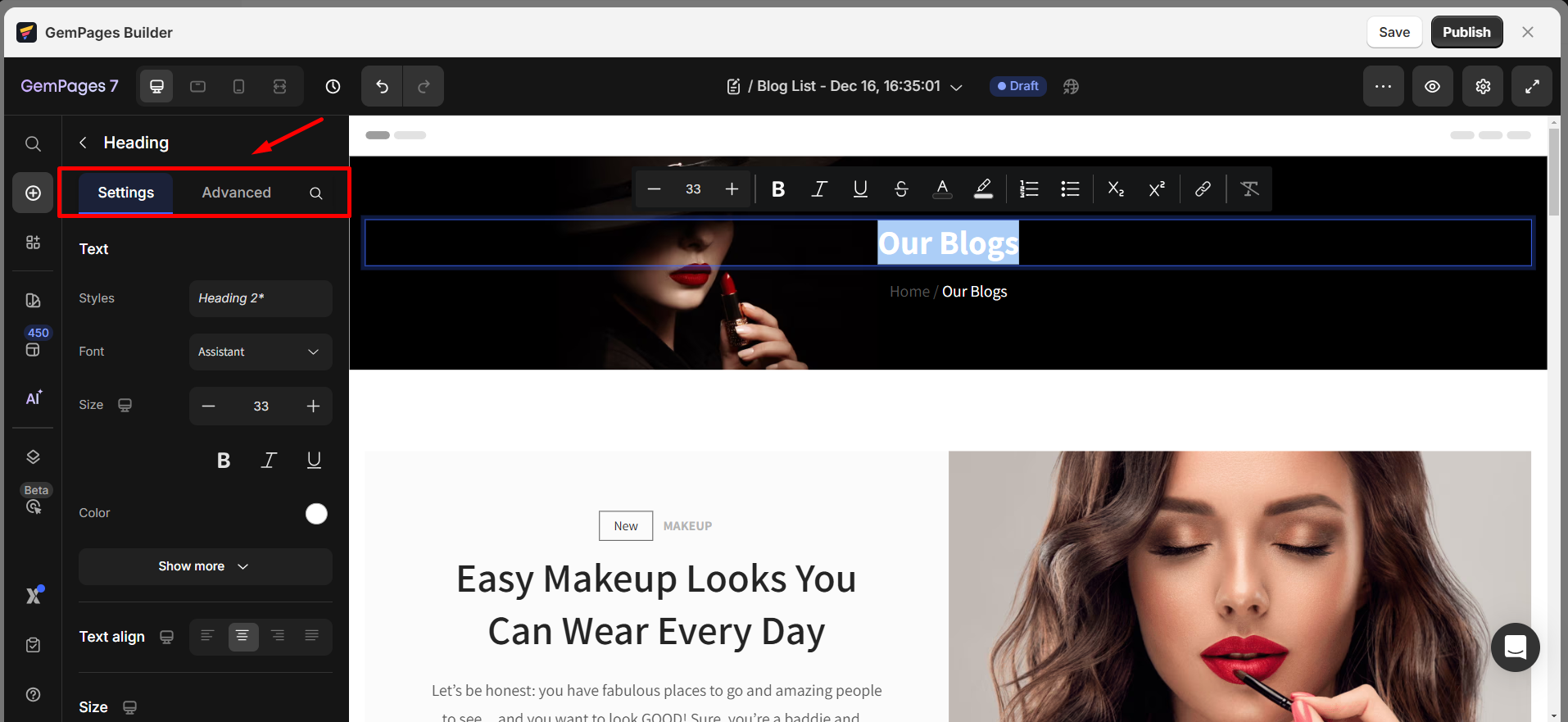
Task: Toggle italic in the left settings panel
Action: 269,461
